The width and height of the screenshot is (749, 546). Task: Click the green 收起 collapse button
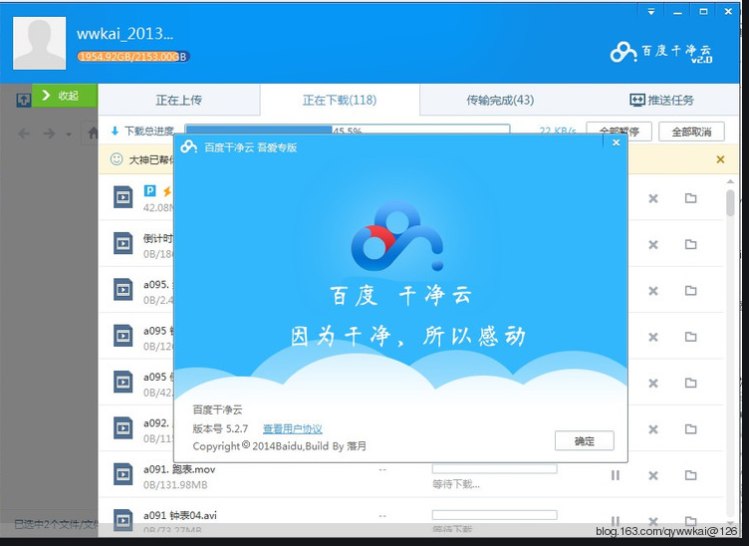65,96
